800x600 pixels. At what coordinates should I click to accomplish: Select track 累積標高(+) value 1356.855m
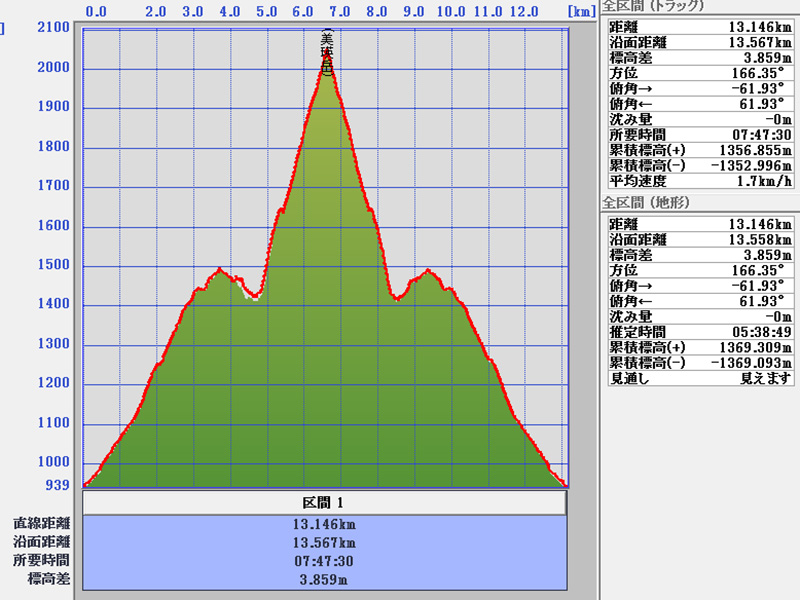pyautogui.click(x=750, y=149)
